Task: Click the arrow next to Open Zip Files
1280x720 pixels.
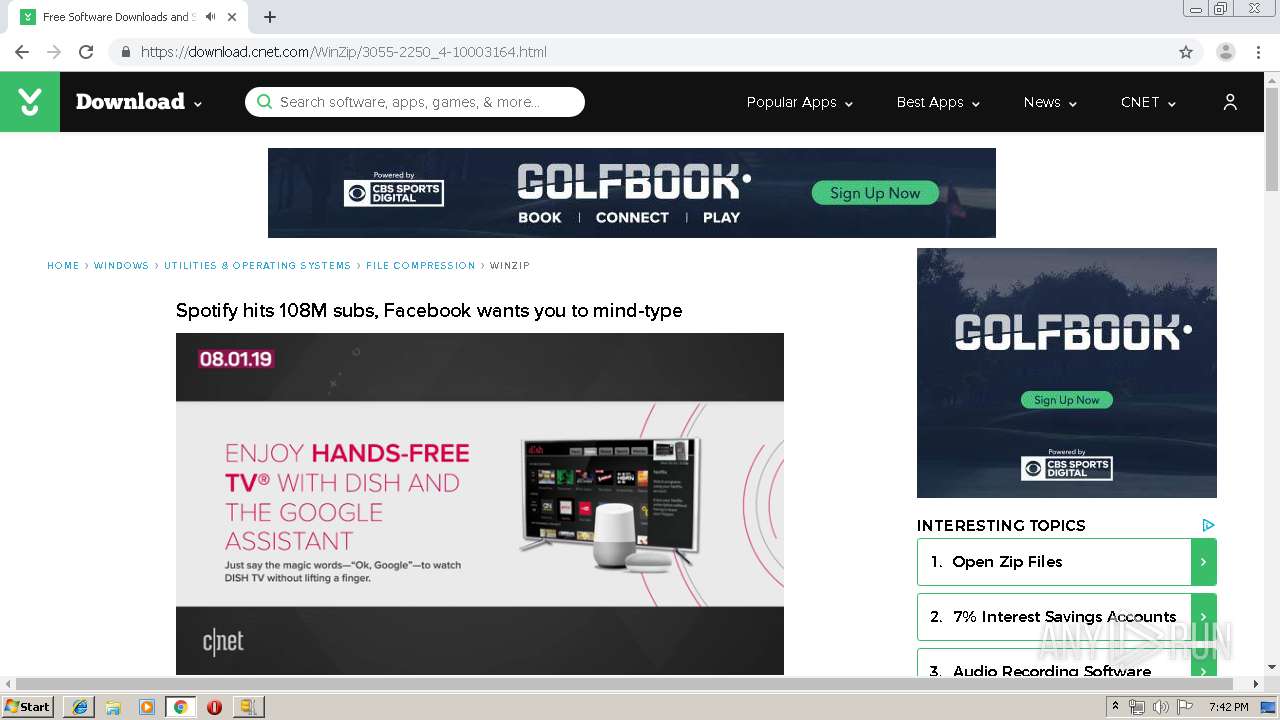Action: click(1203, 562)
